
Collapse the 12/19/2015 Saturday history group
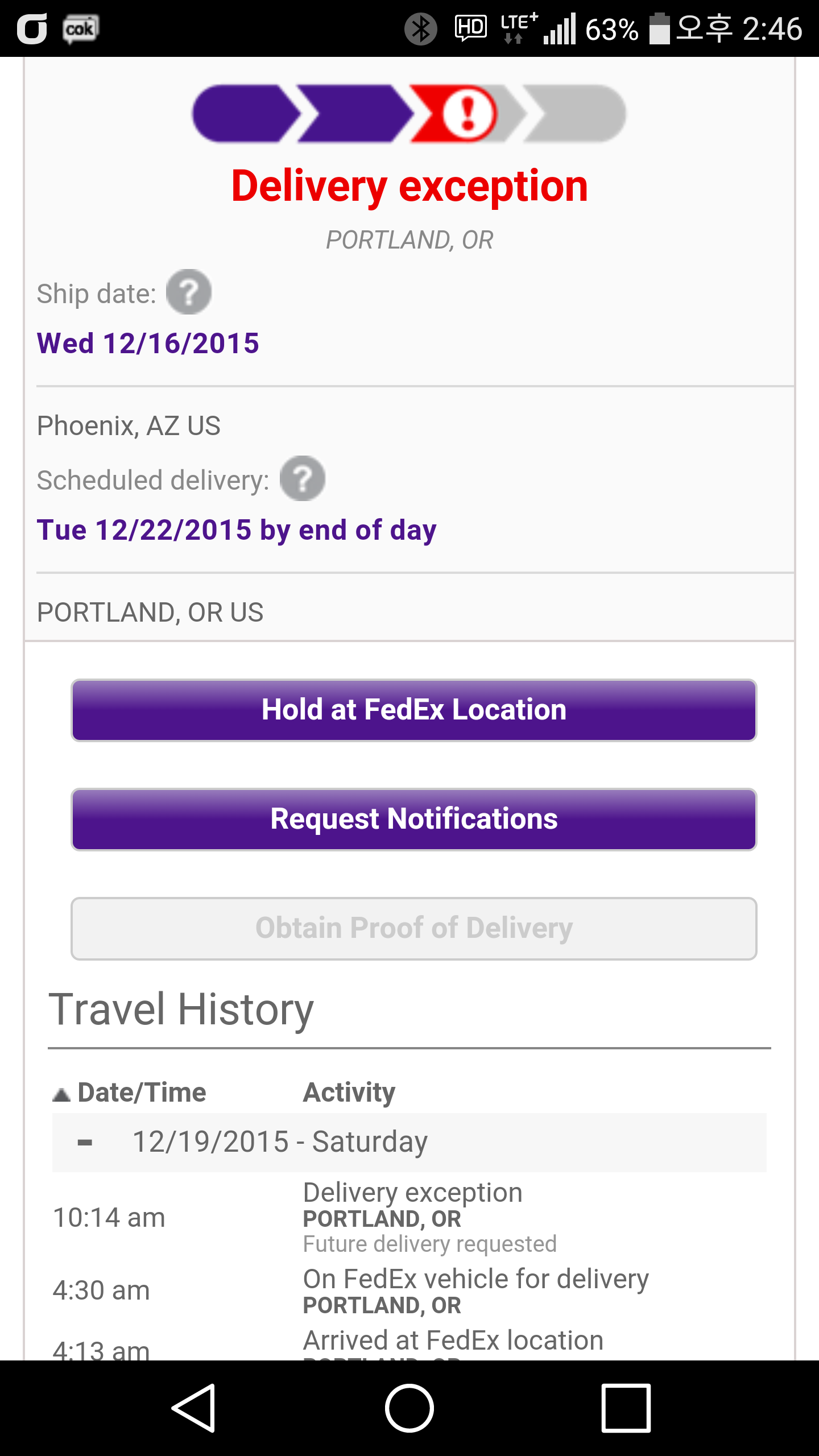(85, 1142)
